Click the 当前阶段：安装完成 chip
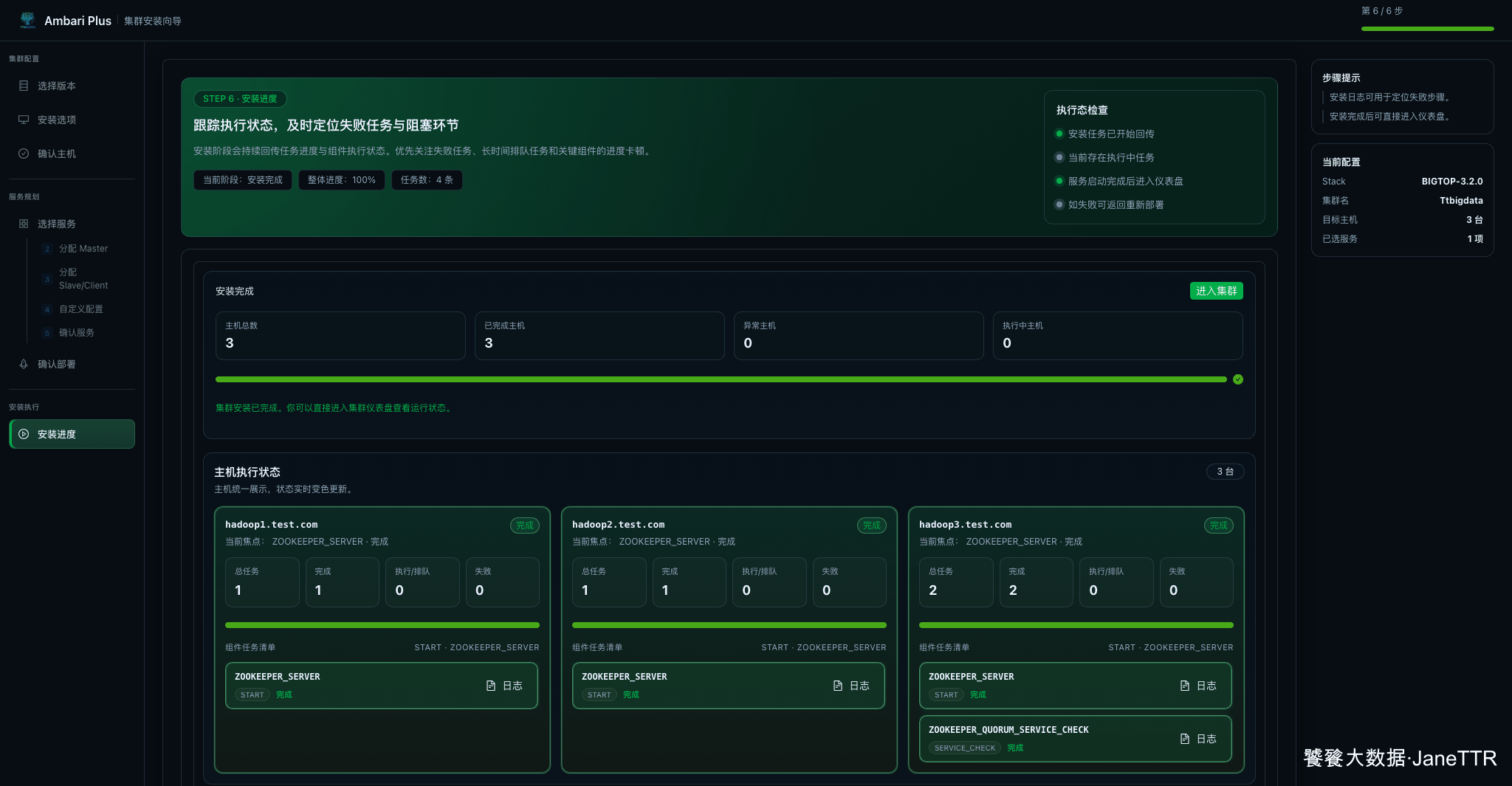Image resolution: width=1512 pixels, height=786 pixels. tap(243, 180)
